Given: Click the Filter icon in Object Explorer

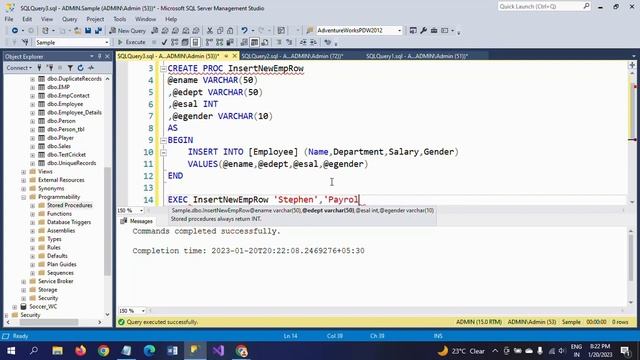Looking at the screenshot, I should [70, 68].
